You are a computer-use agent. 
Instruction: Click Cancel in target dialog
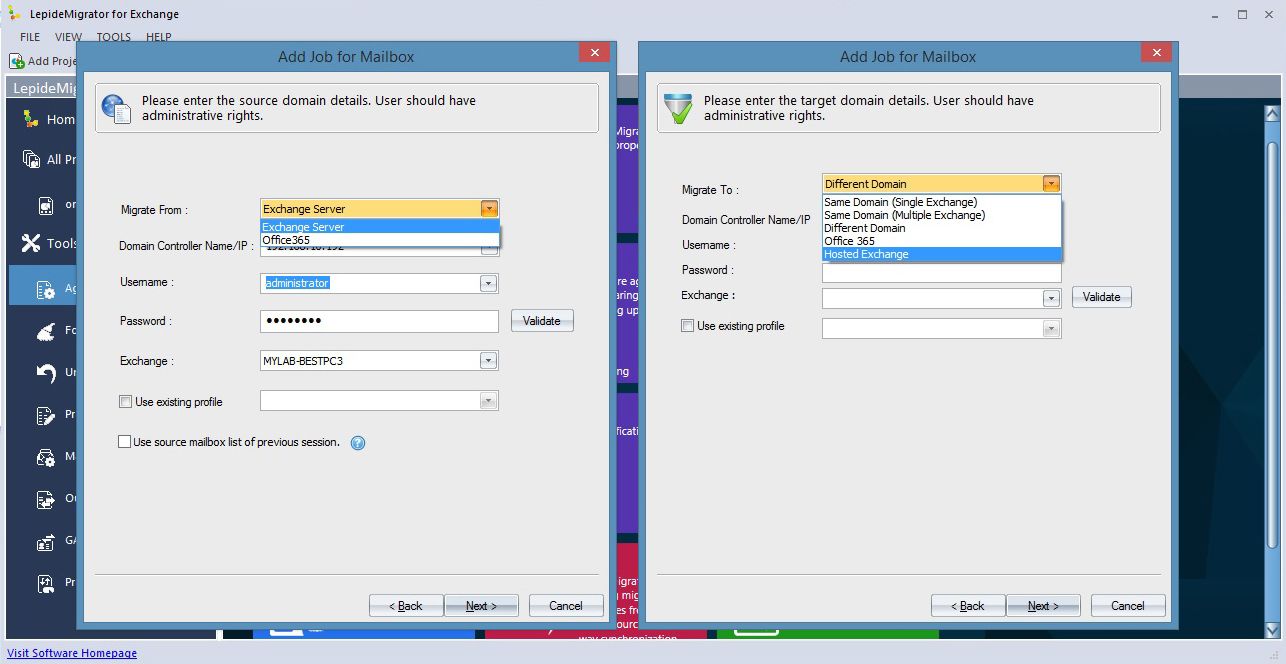(1128, 606)
